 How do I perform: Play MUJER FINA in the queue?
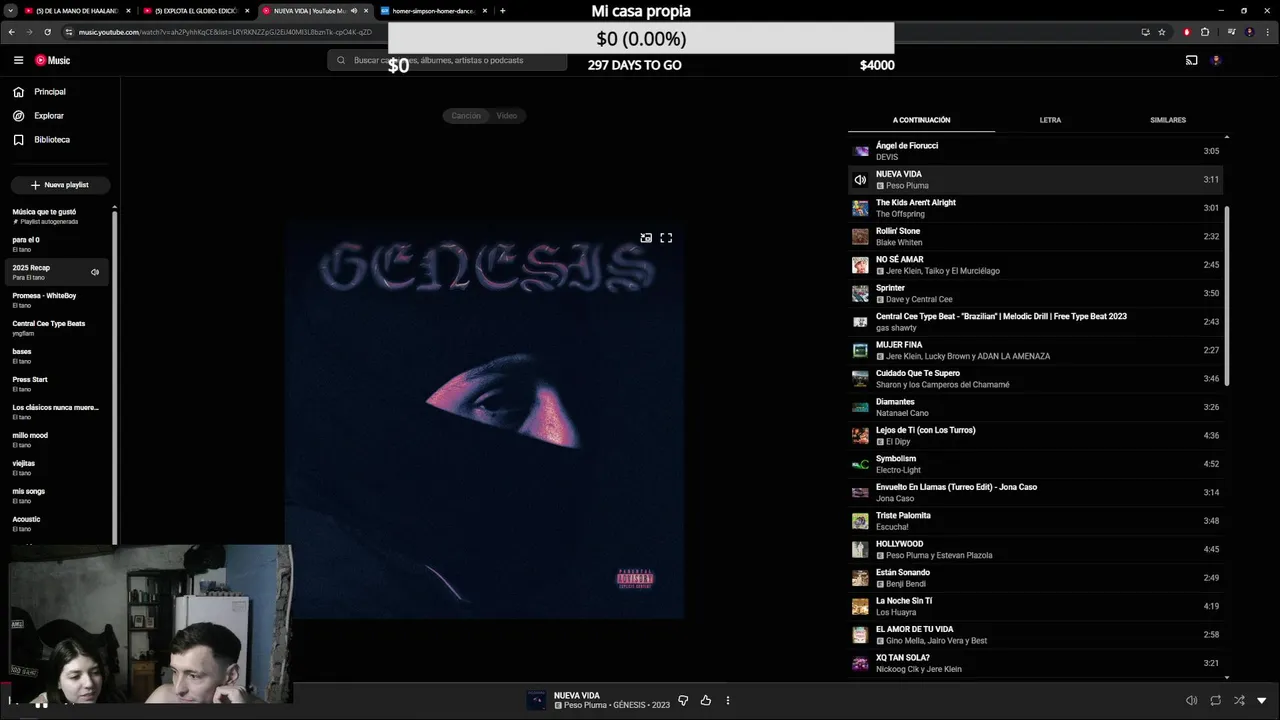pos(1035,350)
